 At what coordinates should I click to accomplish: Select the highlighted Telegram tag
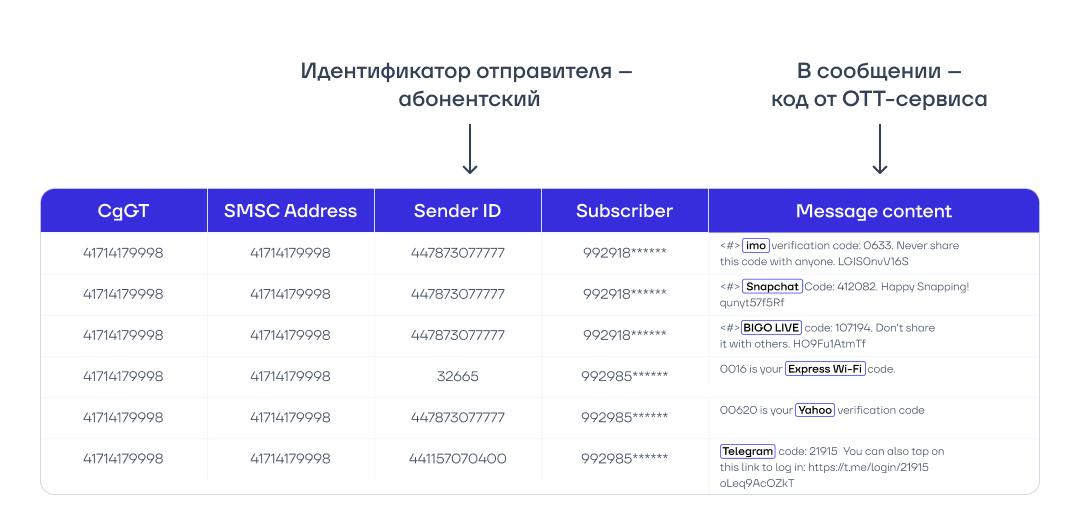coord(747,452)
